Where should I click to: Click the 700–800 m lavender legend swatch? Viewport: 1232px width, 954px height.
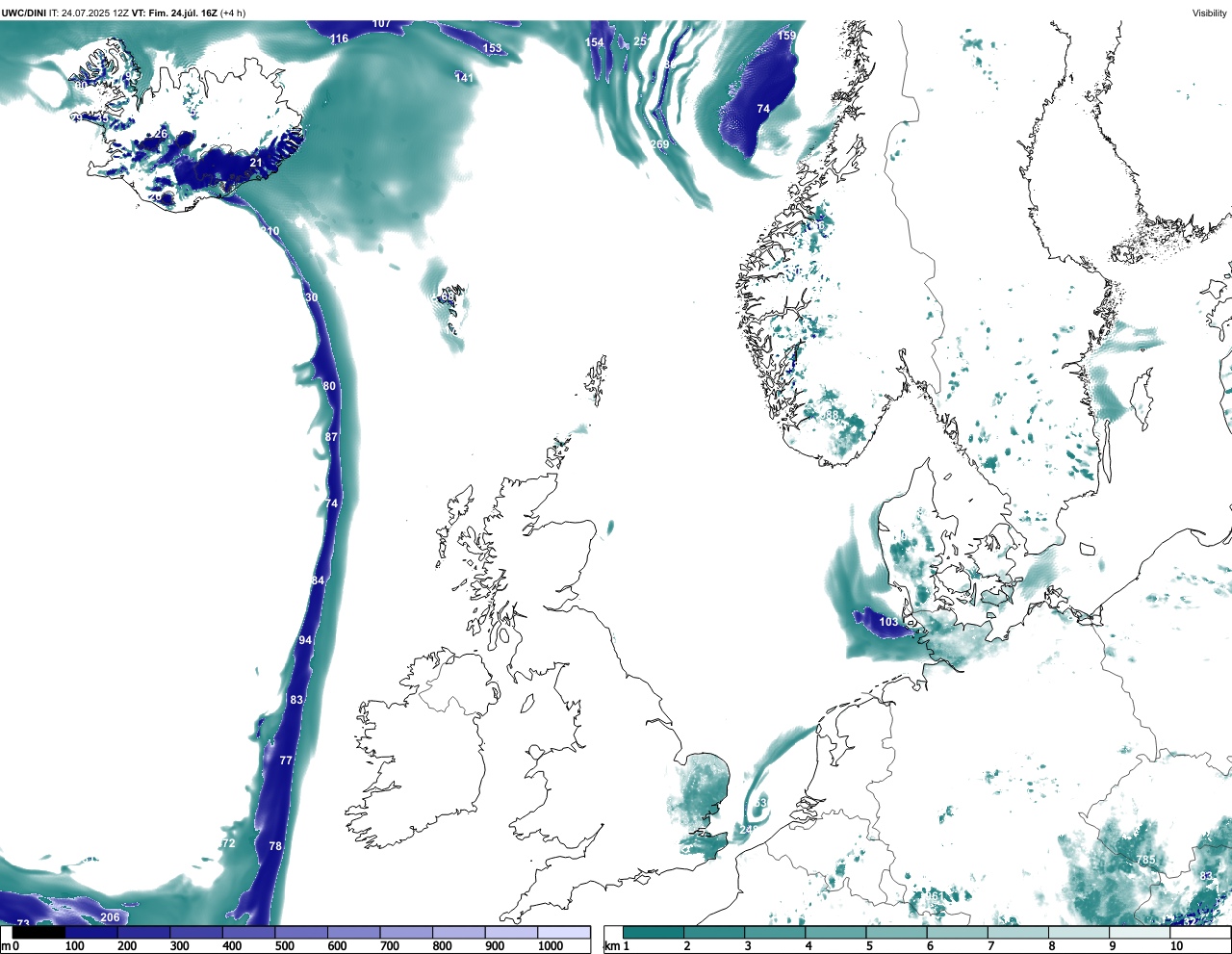[406, 932]
